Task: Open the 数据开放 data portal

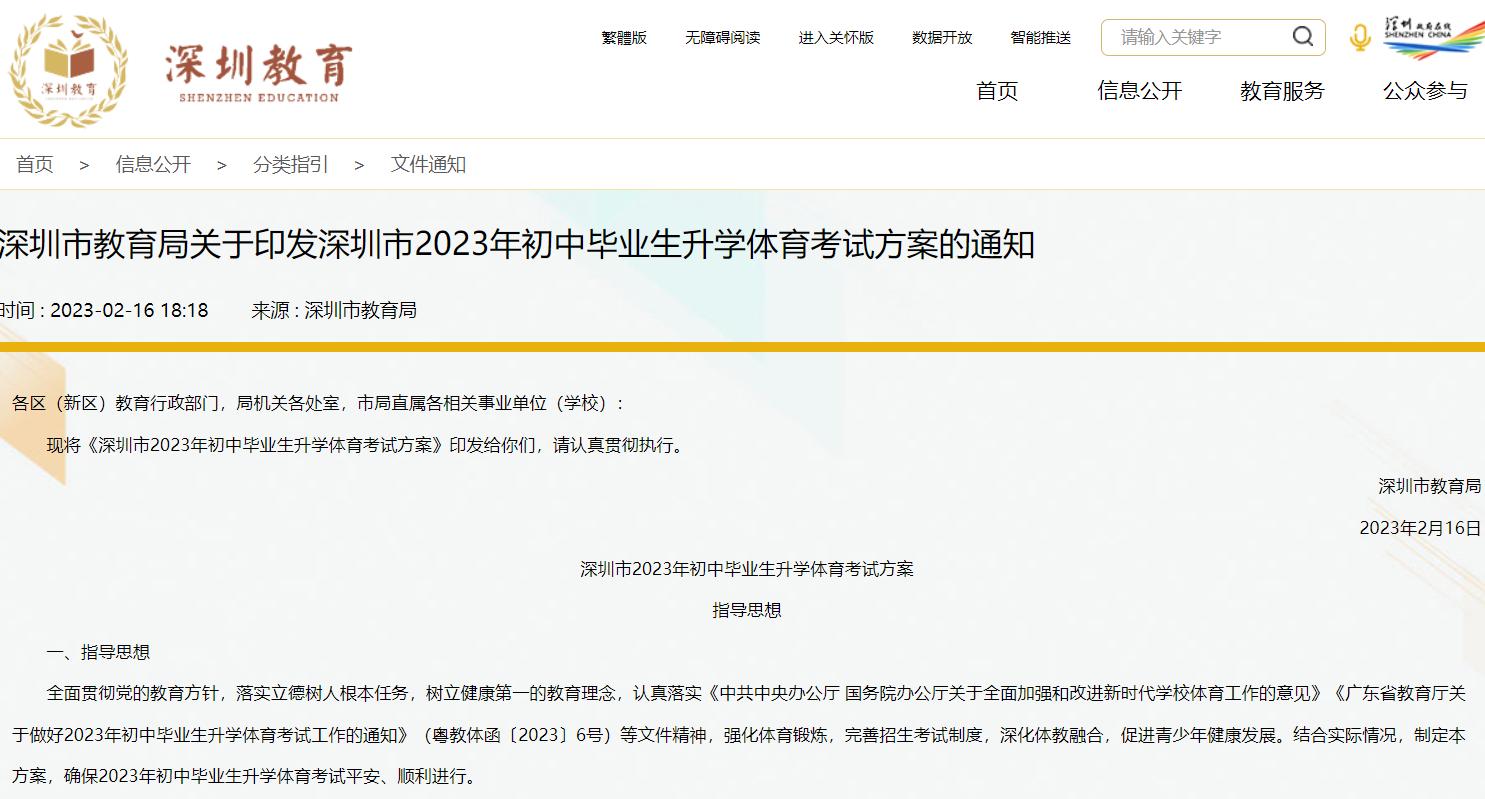Action: (941, 37)
